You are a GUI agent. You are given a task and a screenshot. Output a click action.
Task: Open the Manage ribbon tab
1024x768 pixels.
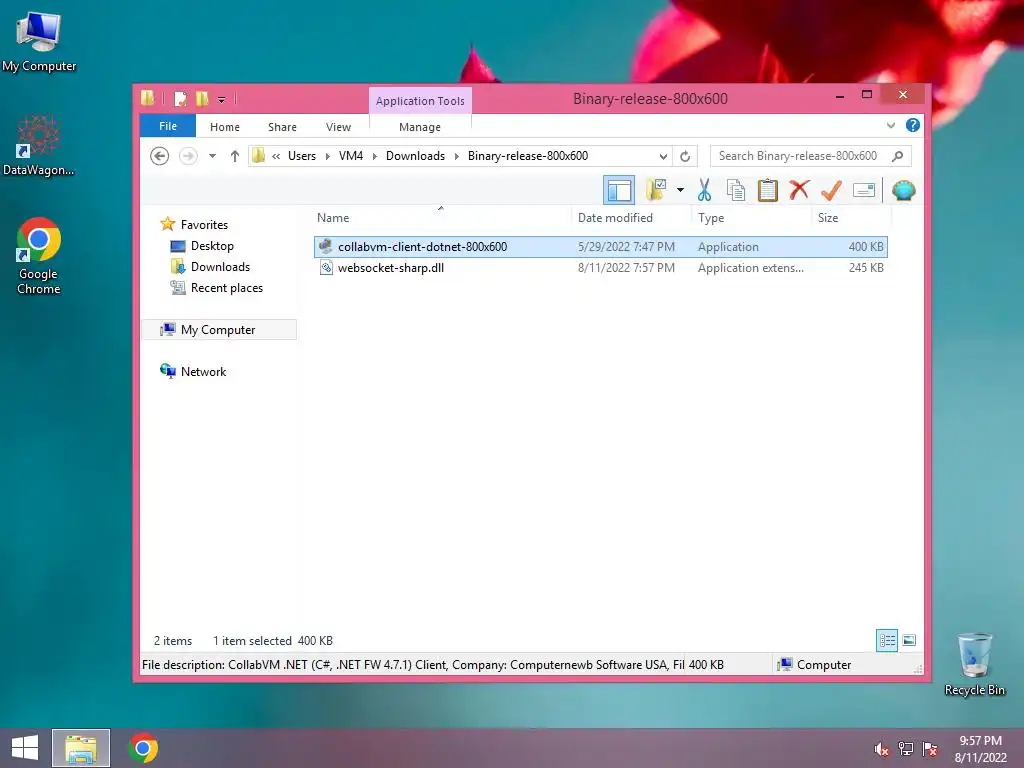(420, 127)
